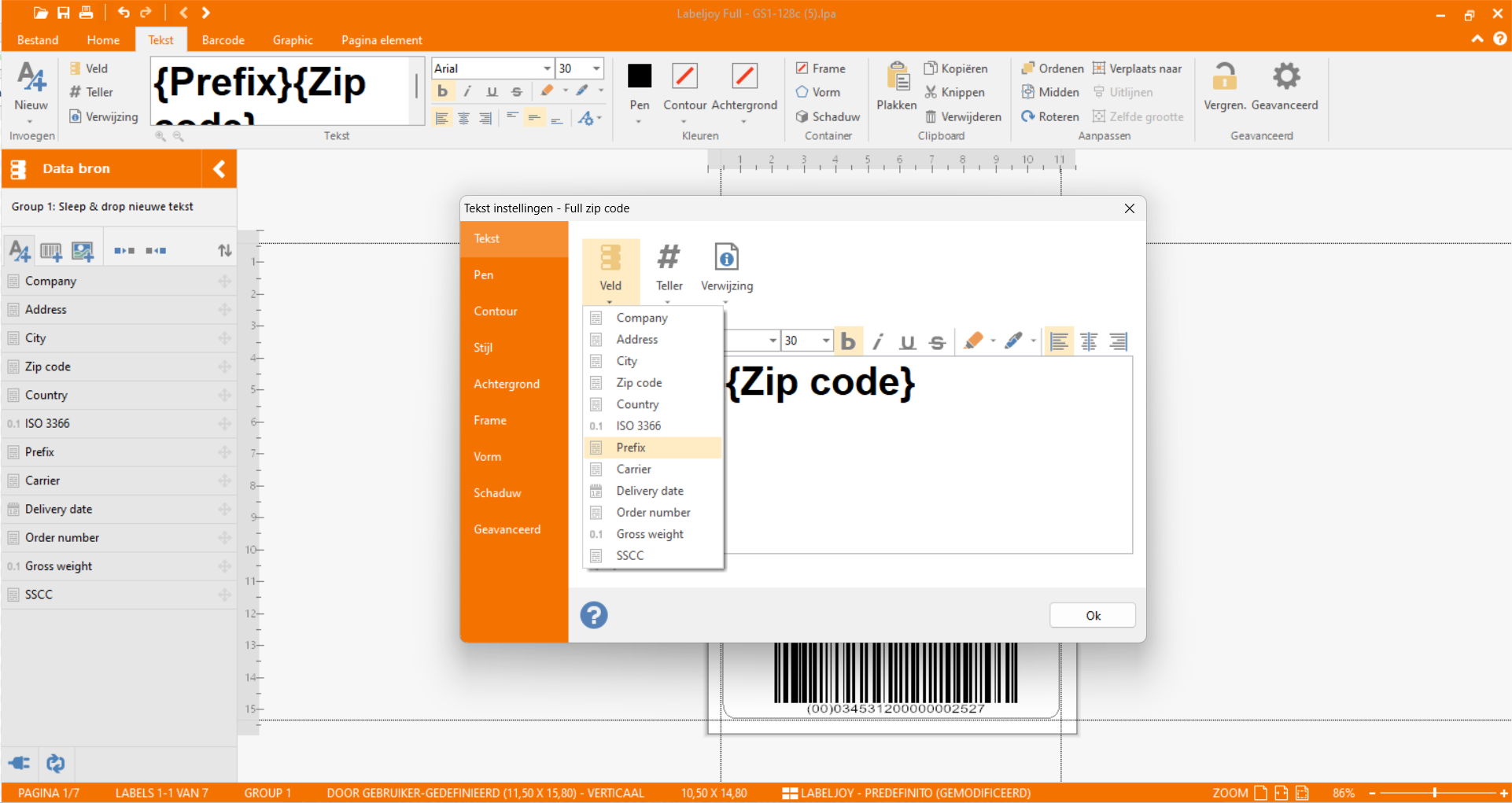
Task: Set left alignment in dialog toolbar
Action: [x=1059, y=341]
